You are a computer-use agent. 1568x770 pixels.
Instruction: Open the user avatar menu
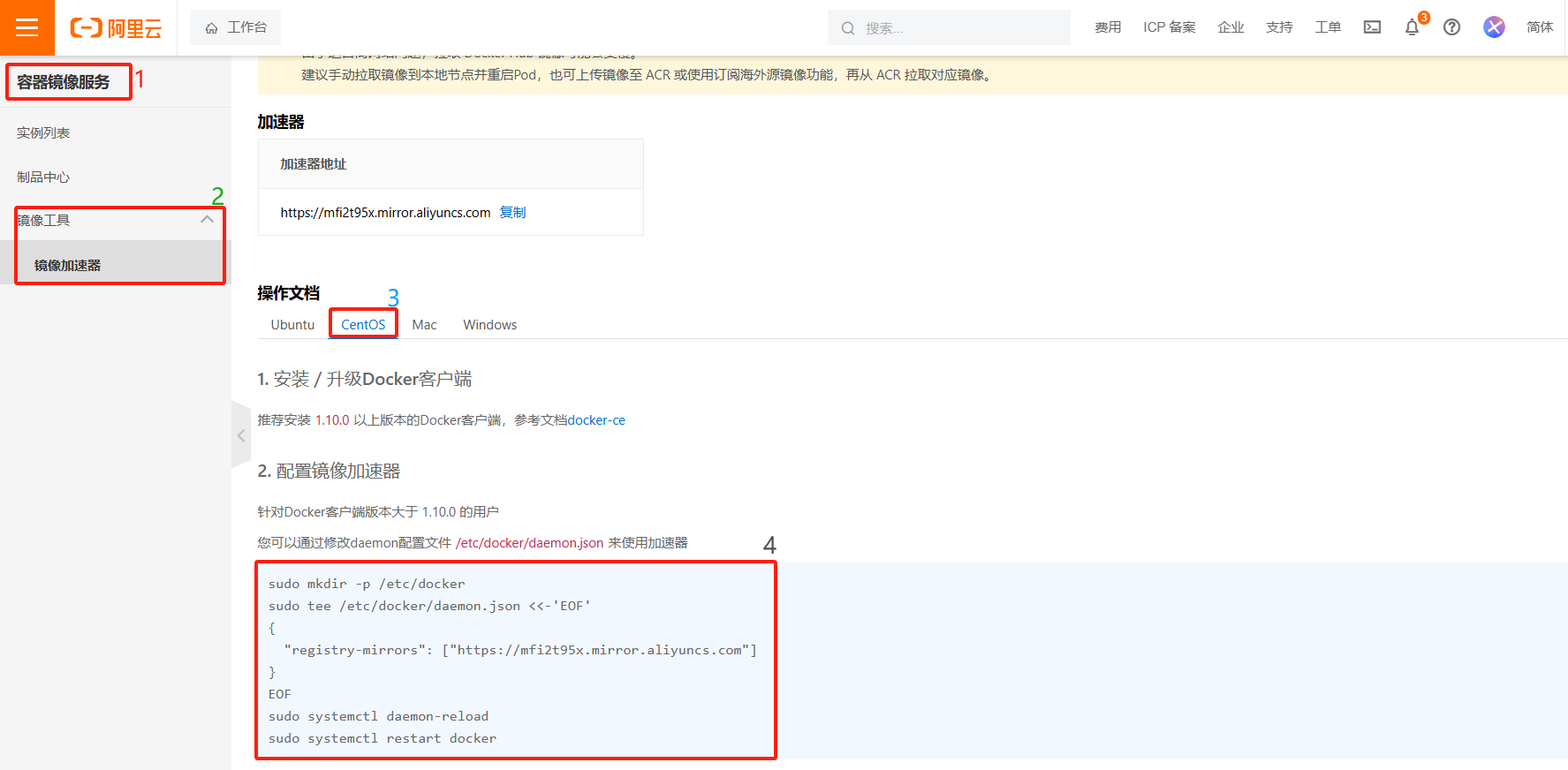pyautogui.click(x=1494, y=27)
